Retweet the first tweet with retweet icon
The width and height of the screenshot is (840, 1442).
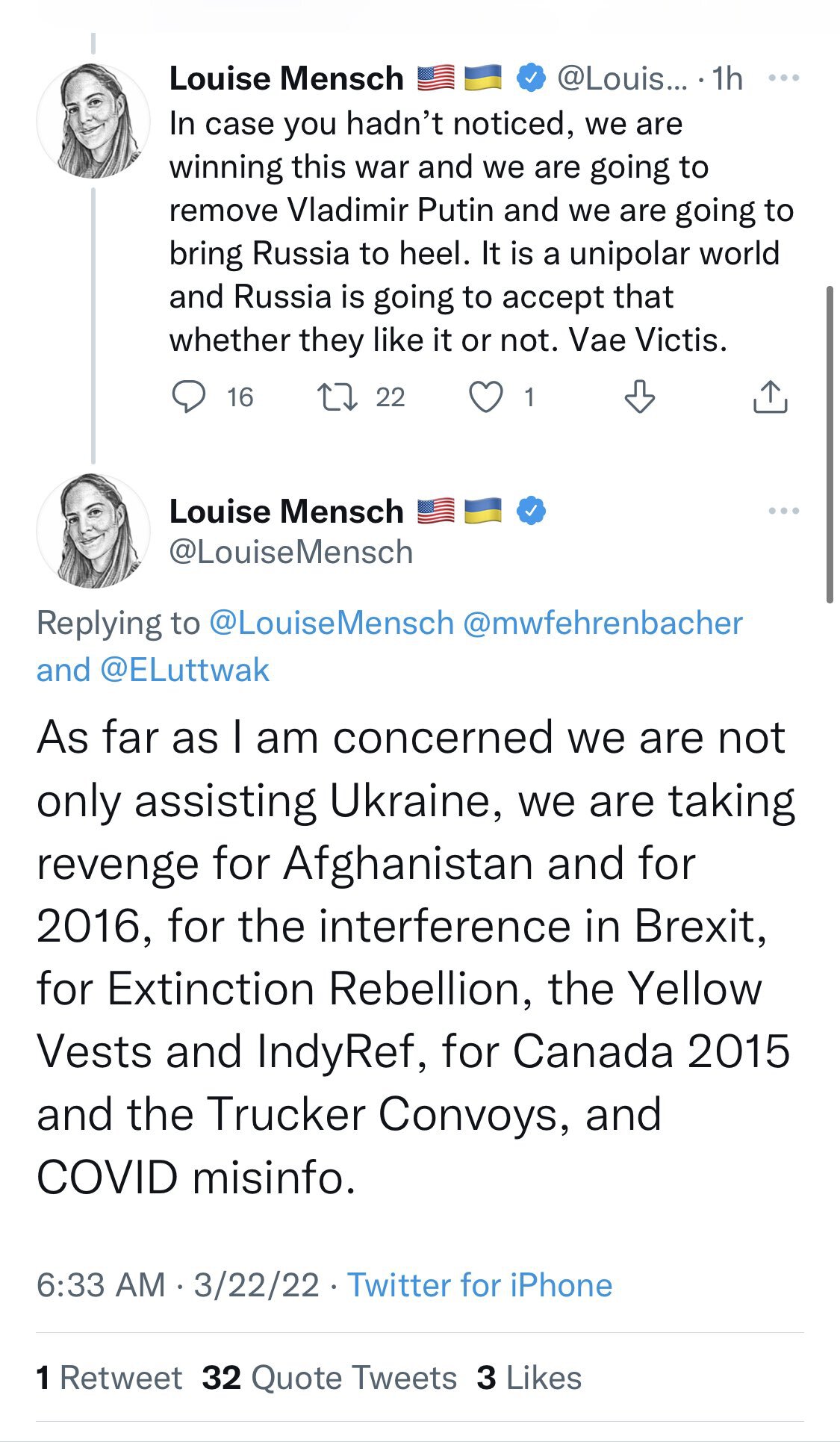pos(337,397)
